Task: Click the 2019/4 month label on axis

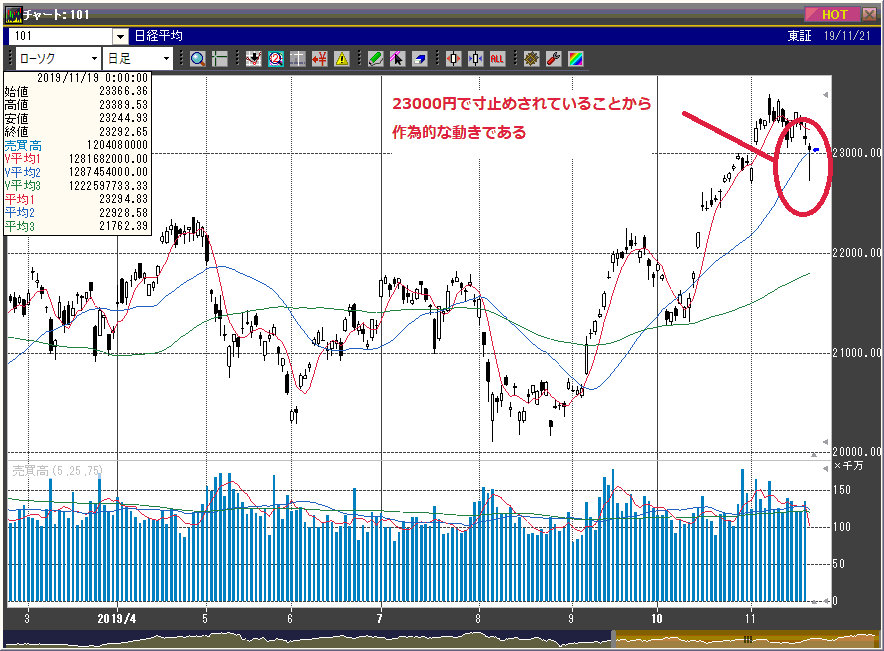Action: 117,619
